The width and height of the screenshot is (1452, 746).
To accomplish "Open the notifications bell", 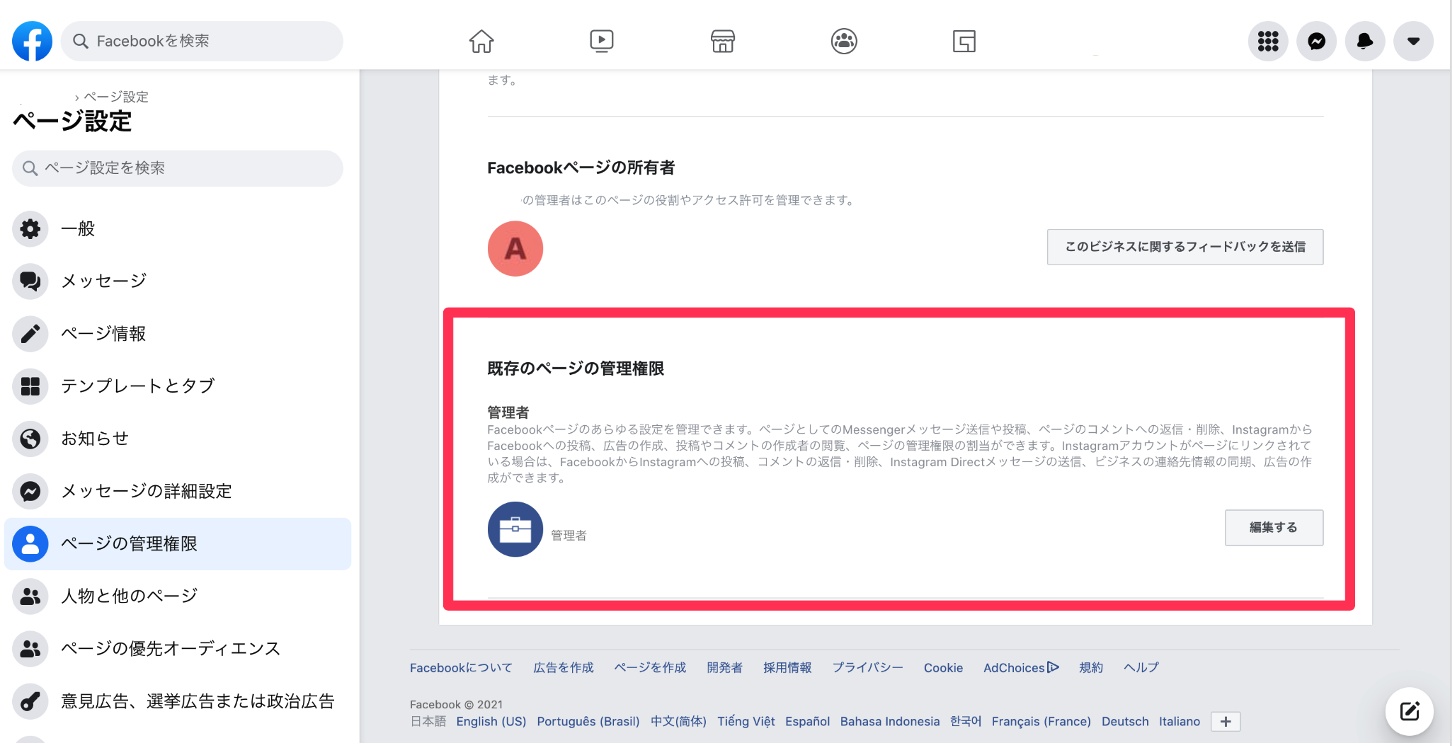I will tap(1365, 41).
